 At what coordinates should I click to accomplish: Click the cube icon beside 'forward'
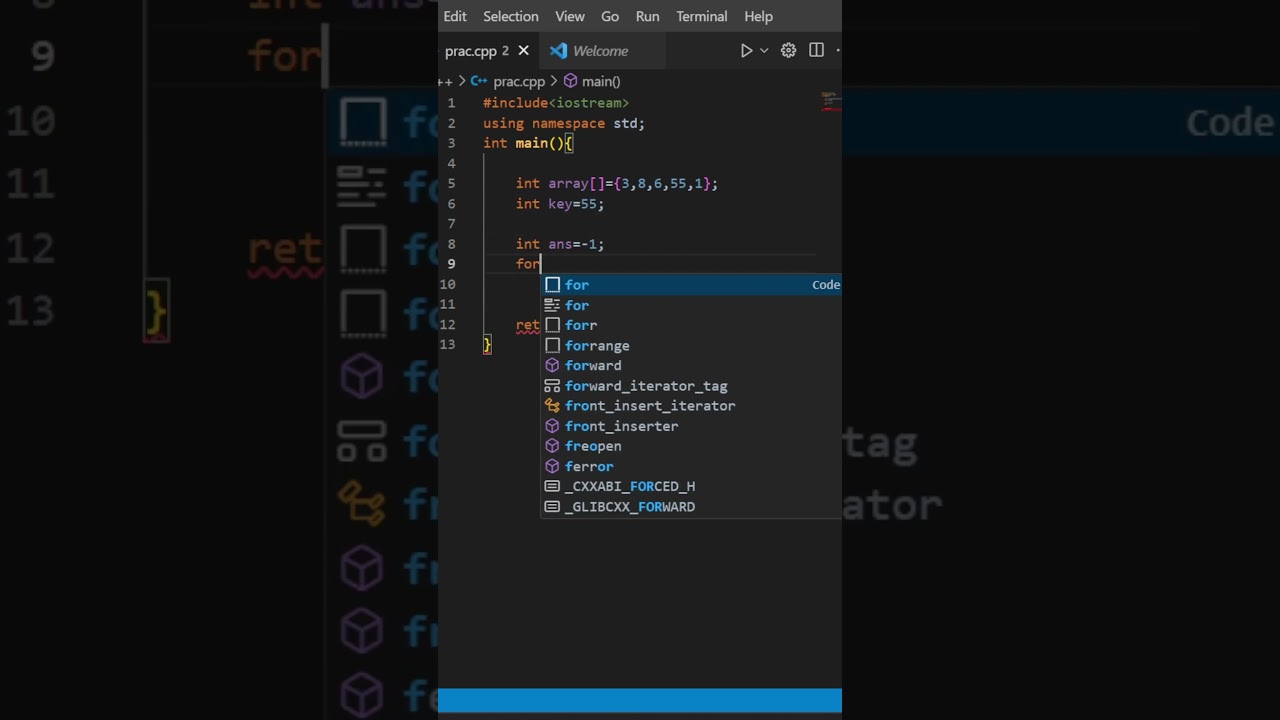coord(552,365)
